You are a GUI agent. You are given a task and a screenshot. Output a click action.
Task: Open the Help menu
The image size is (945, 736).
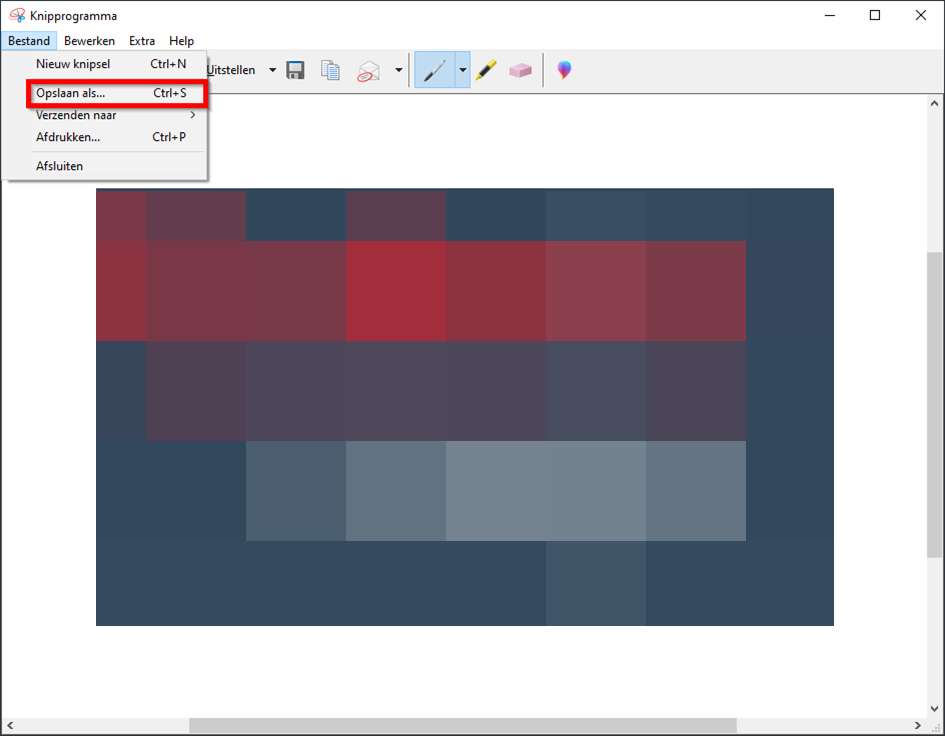182,41
